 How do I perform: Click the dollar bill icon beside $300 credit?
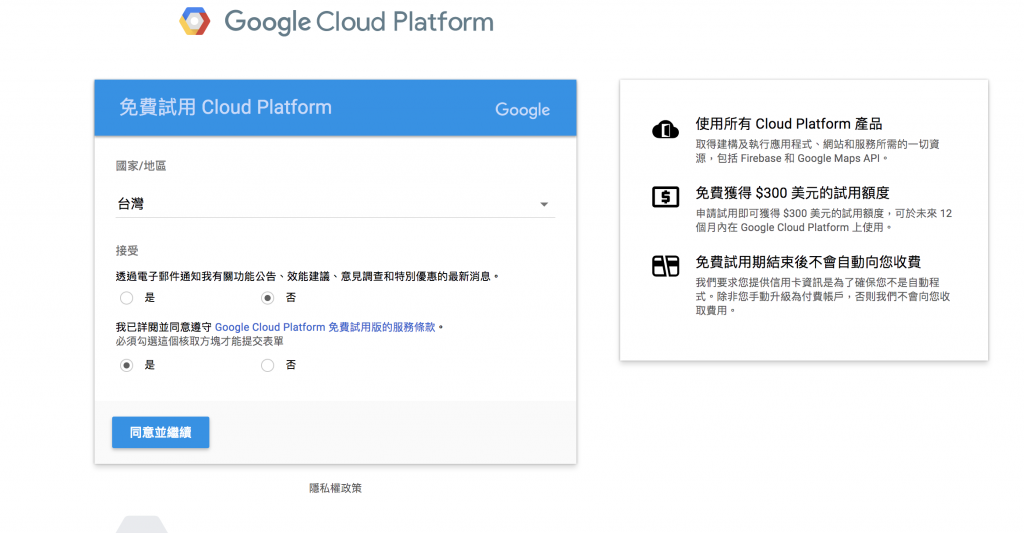pyautogui.click(x=665, y=197)
